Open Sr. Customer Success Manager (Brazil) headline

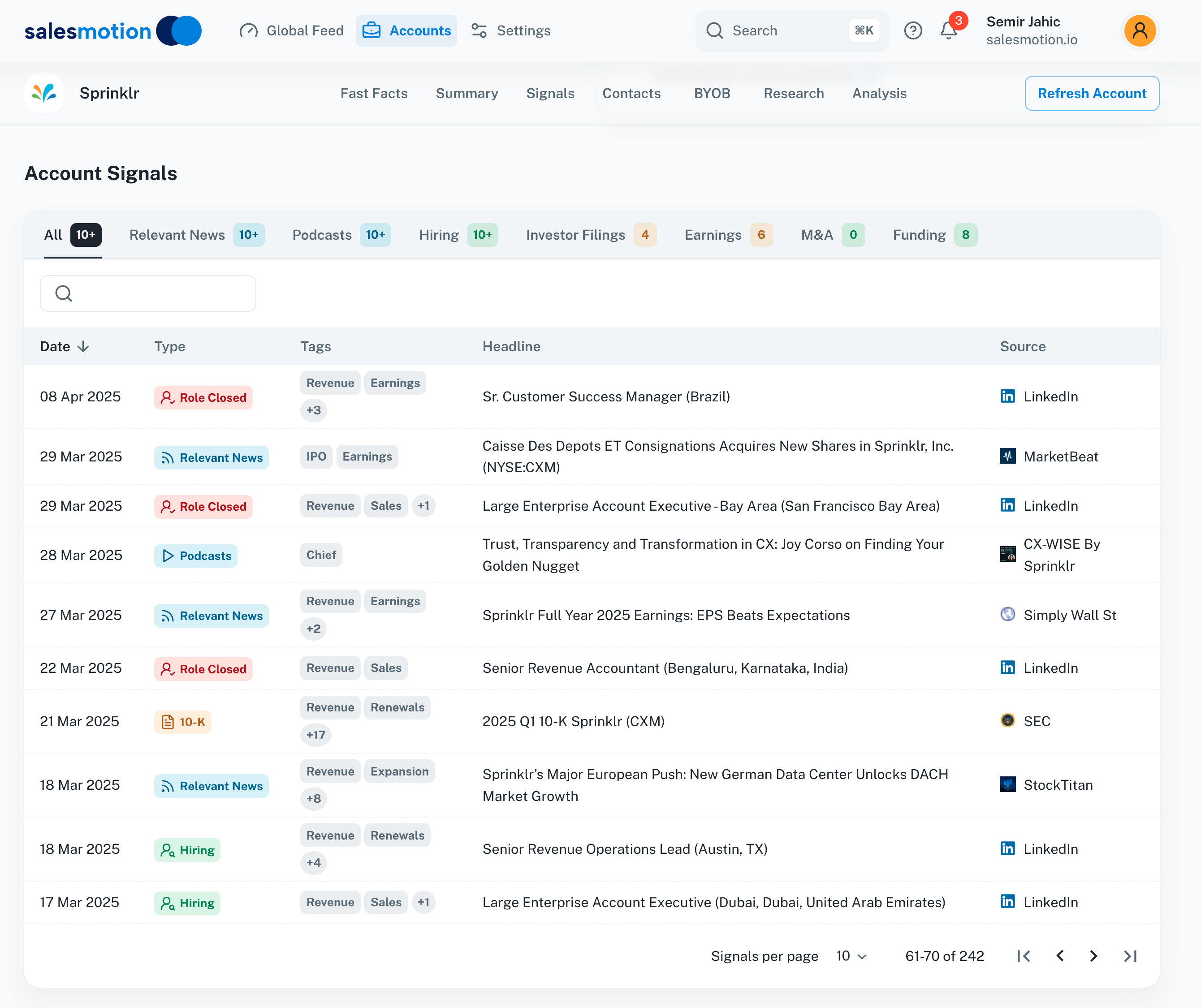pyautogui.click(x=606, y=397)
